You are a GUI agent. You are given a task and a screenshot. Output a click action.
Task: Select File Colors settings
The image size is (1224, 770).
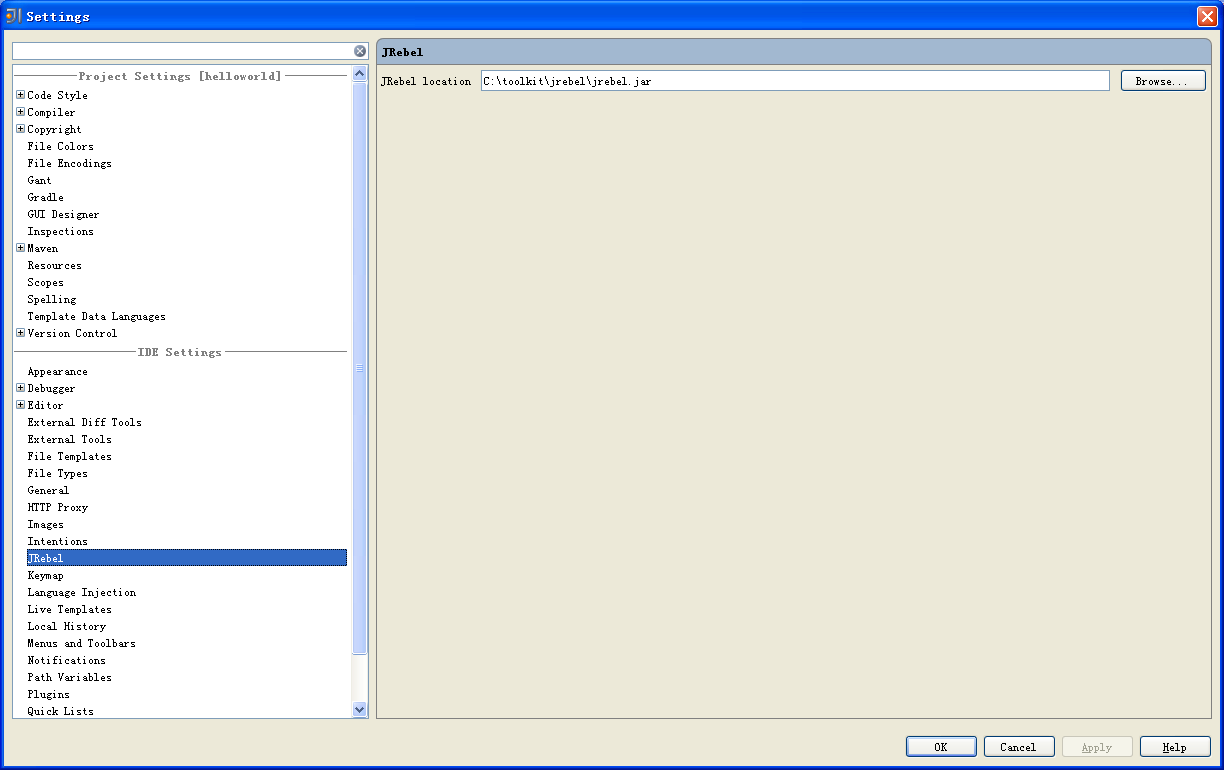click(61, 146)
